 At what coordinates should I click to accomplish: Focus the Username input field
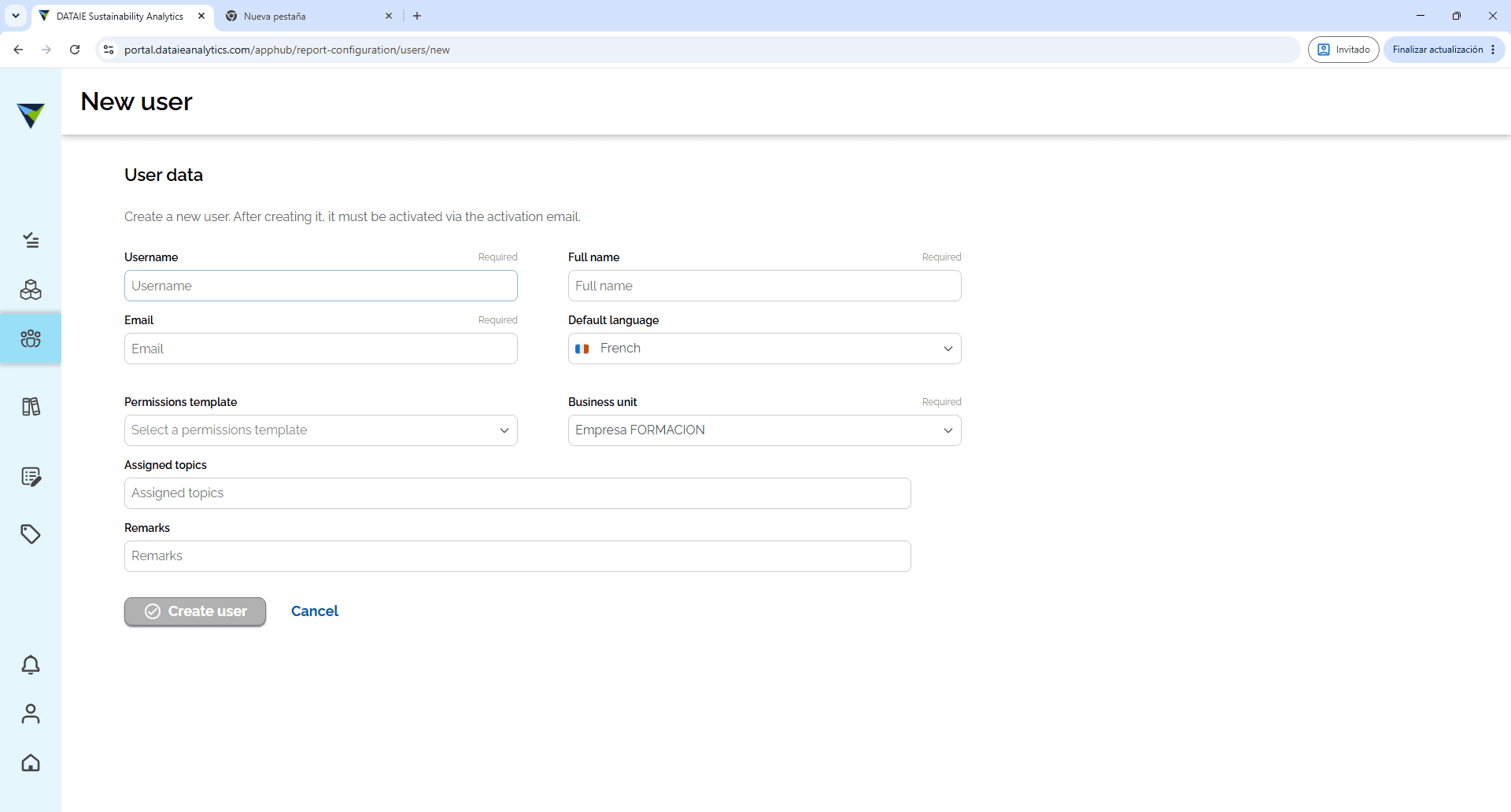point(321,286)
